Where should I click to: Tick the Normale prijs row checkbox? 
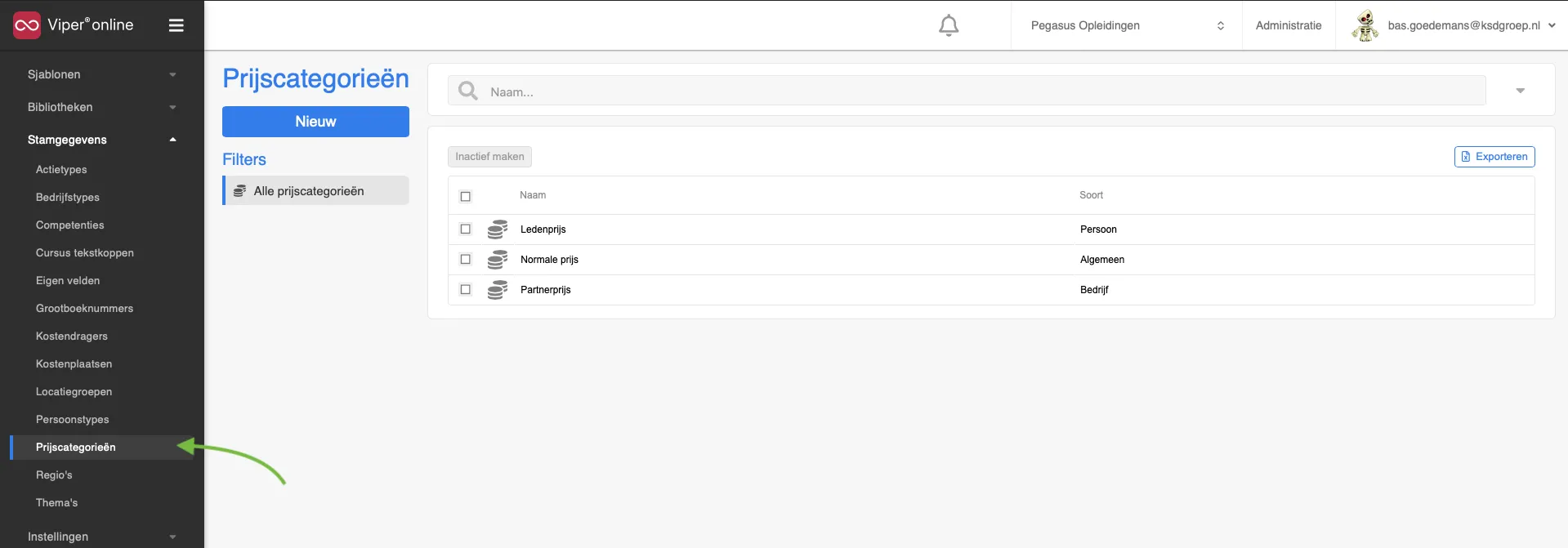pos(466,260)
